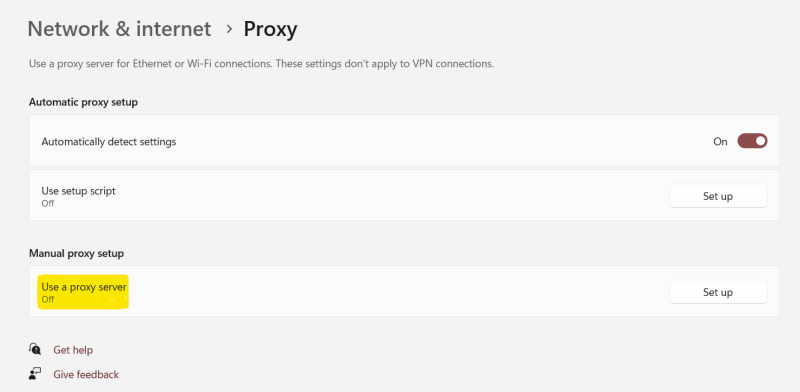Open Set up for Use a proxy server
This screenshot has width=800, height=392.
[x=718, y=292]
